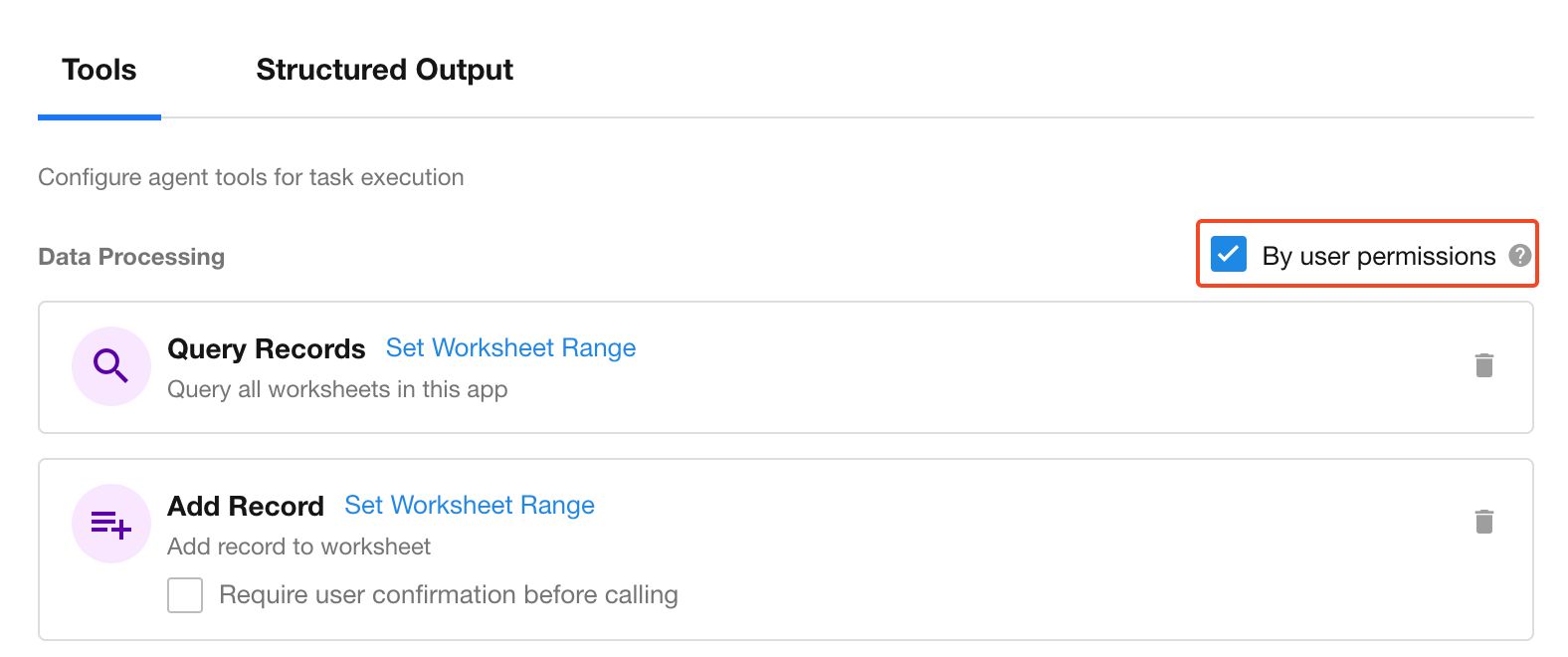Viewport: 1568px width, 657px height.
Task: Click the Query Records title
Action: [266, 348]
